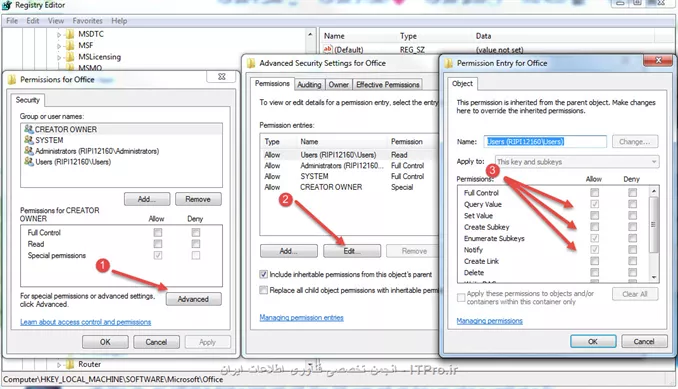Click the Name field showing Users (RIPI12160\Users)

point(545,141)
